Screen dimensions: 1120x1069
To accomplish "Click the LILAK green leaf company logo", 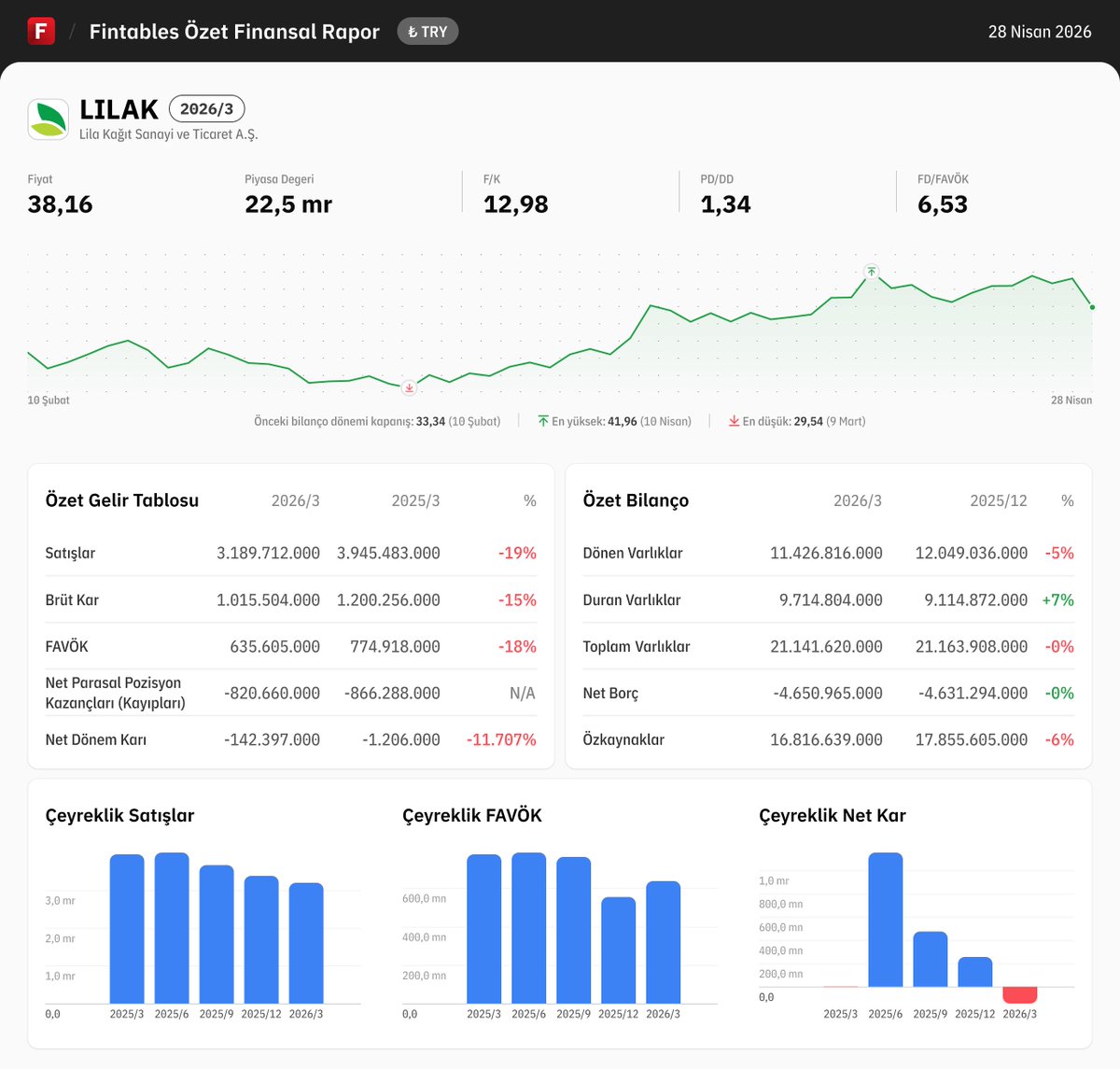I will tap(49, 120).
